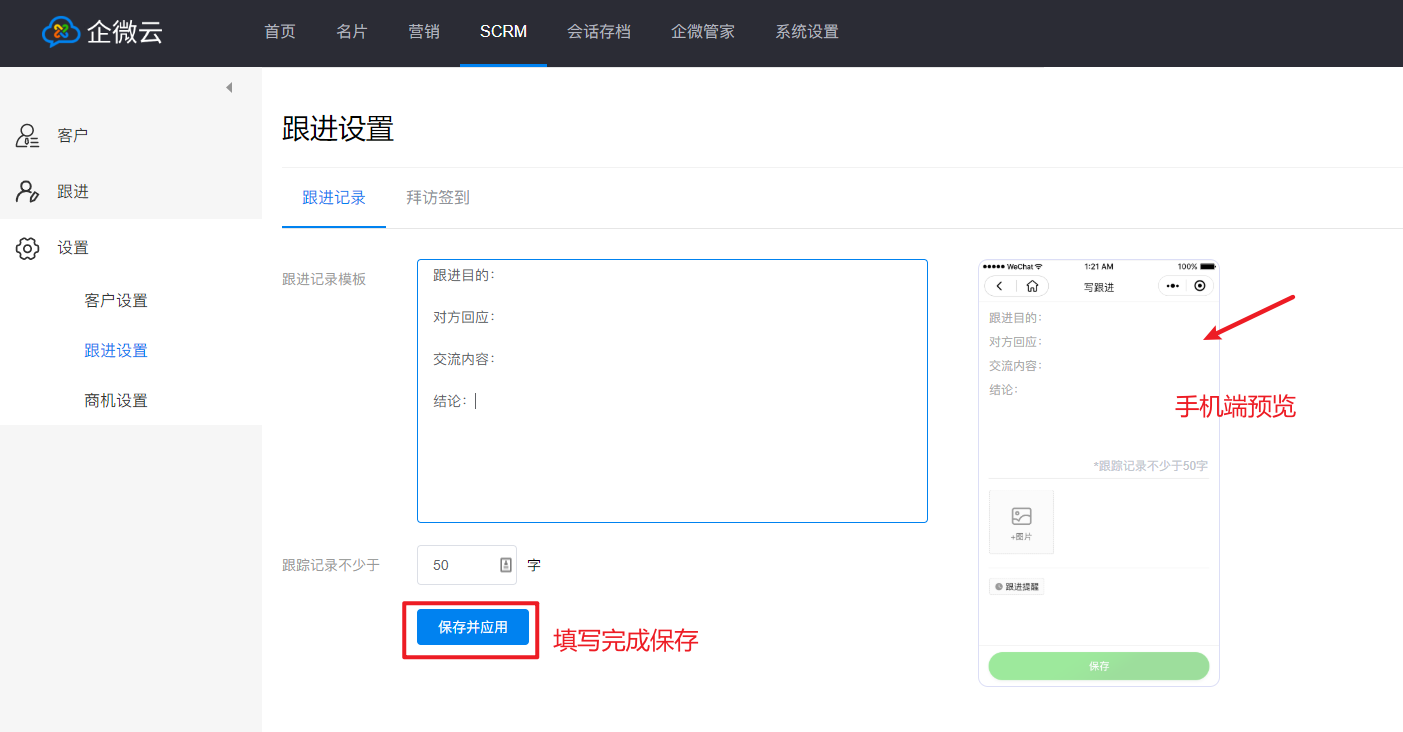Open the 会话存档 top menu
This screenshot has height=732, width=1403.
598,32
